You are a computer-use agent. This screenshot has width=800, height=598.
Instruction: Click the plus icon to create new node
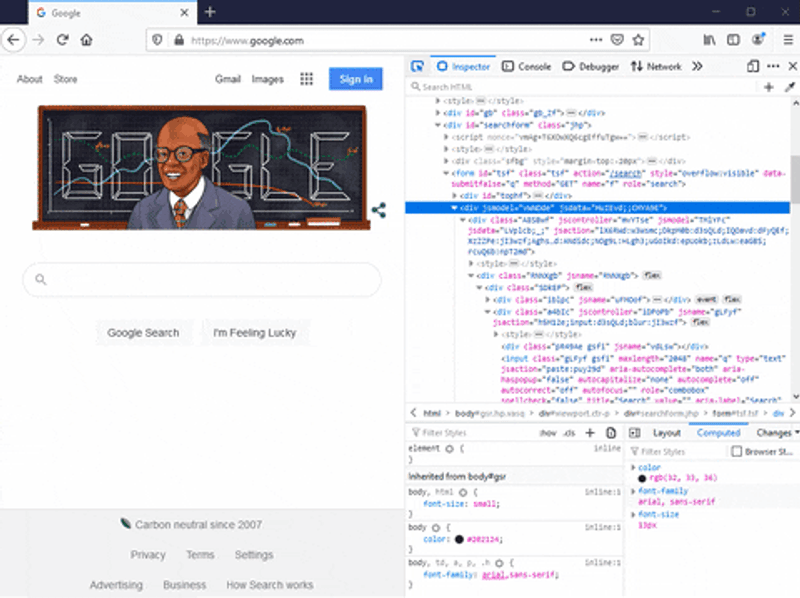coord(768,87)
